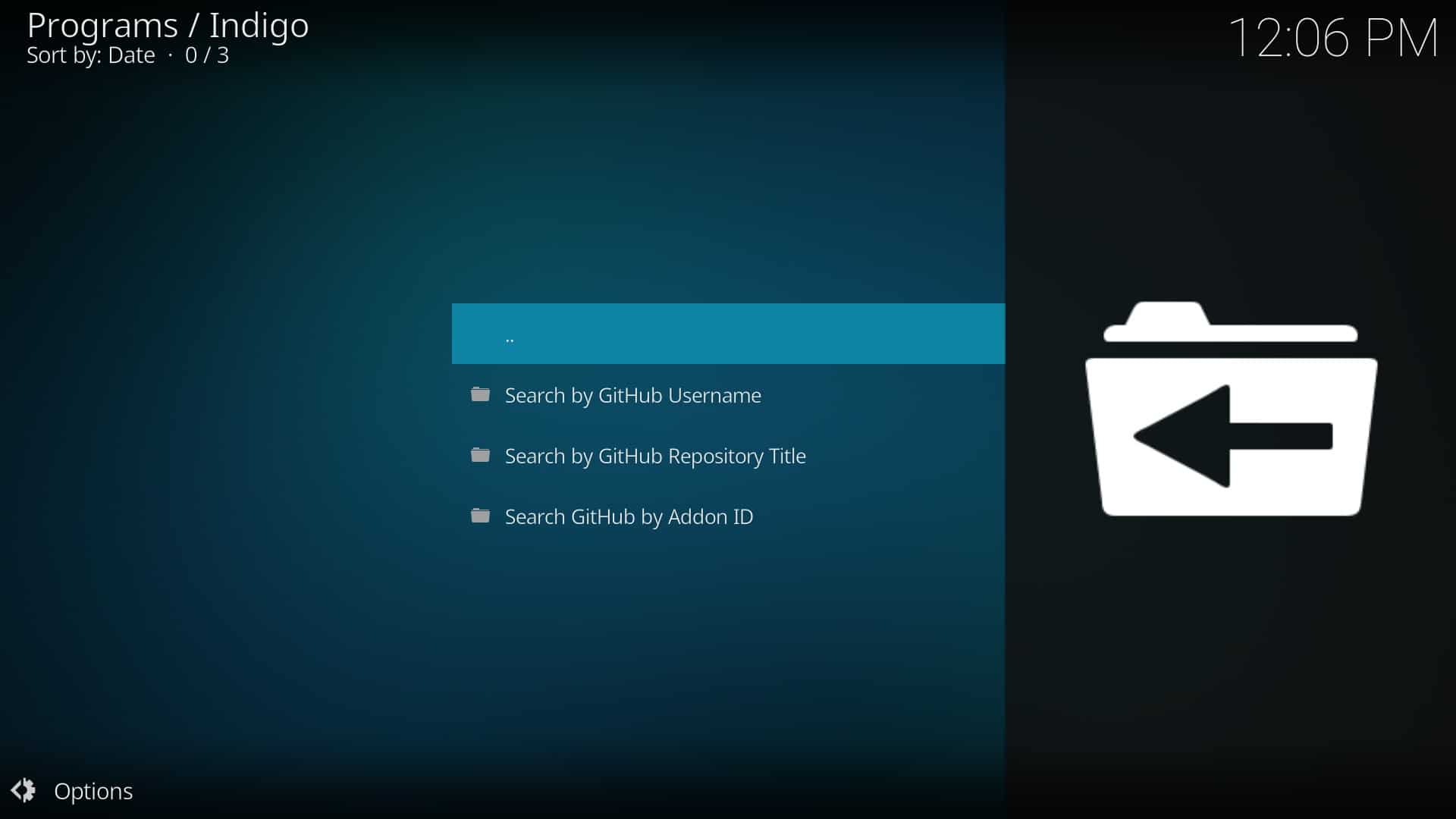Open Search by GitHub Username
This screenshot has height=819, width=1456.
coord(632,395)
